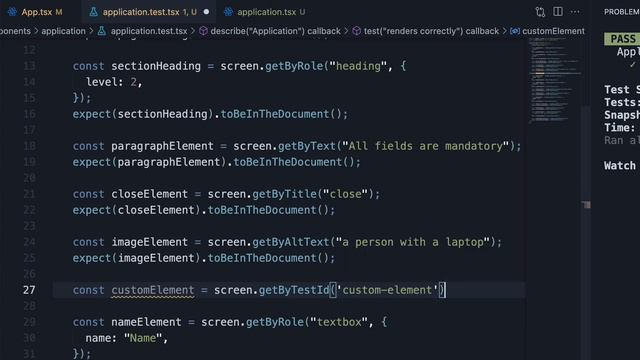Click sectionHeading variable on line 13
Viewport: 640px width, 360px height.
pos(156,66)
